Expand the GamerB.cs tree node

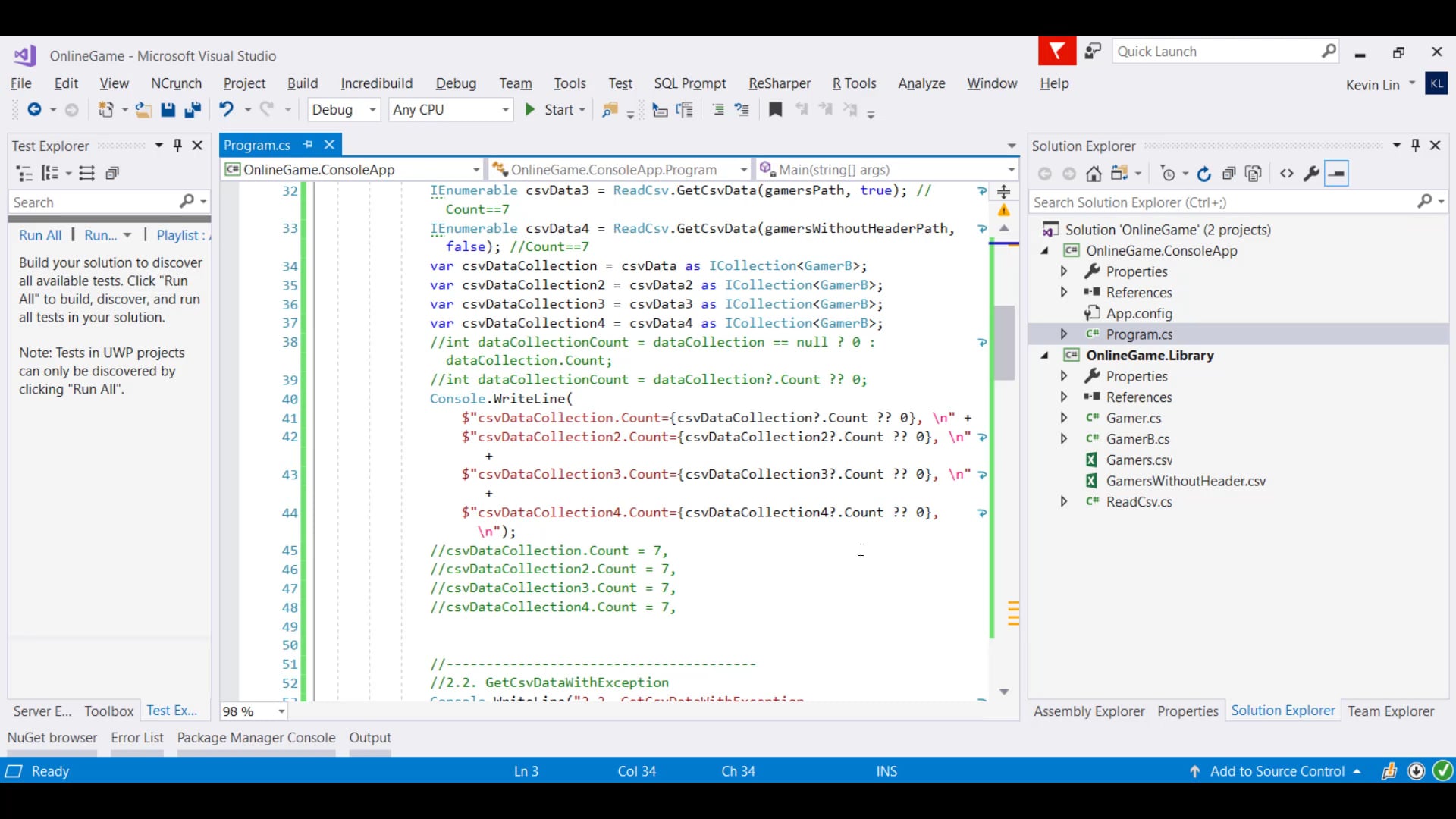1063,439
